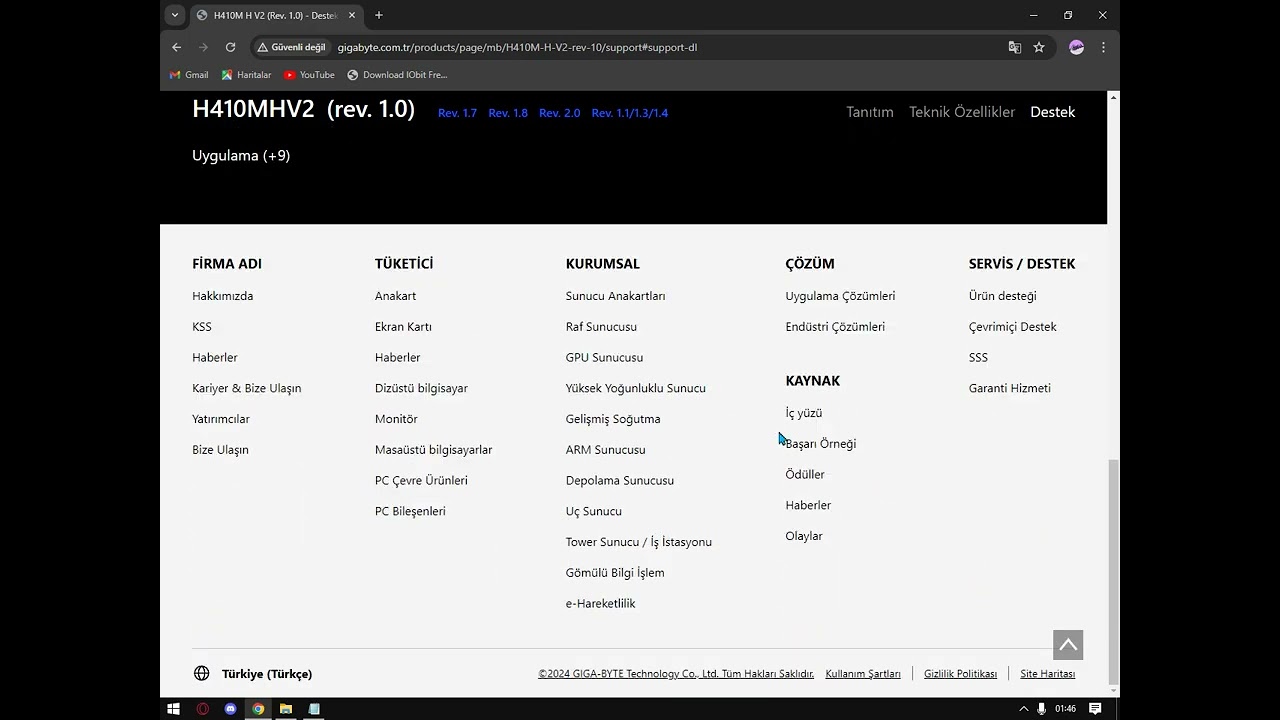Screen dimensions: 1280x720
Task: Open PC Çevre Ürünleri link
Action: click(421, 481)
